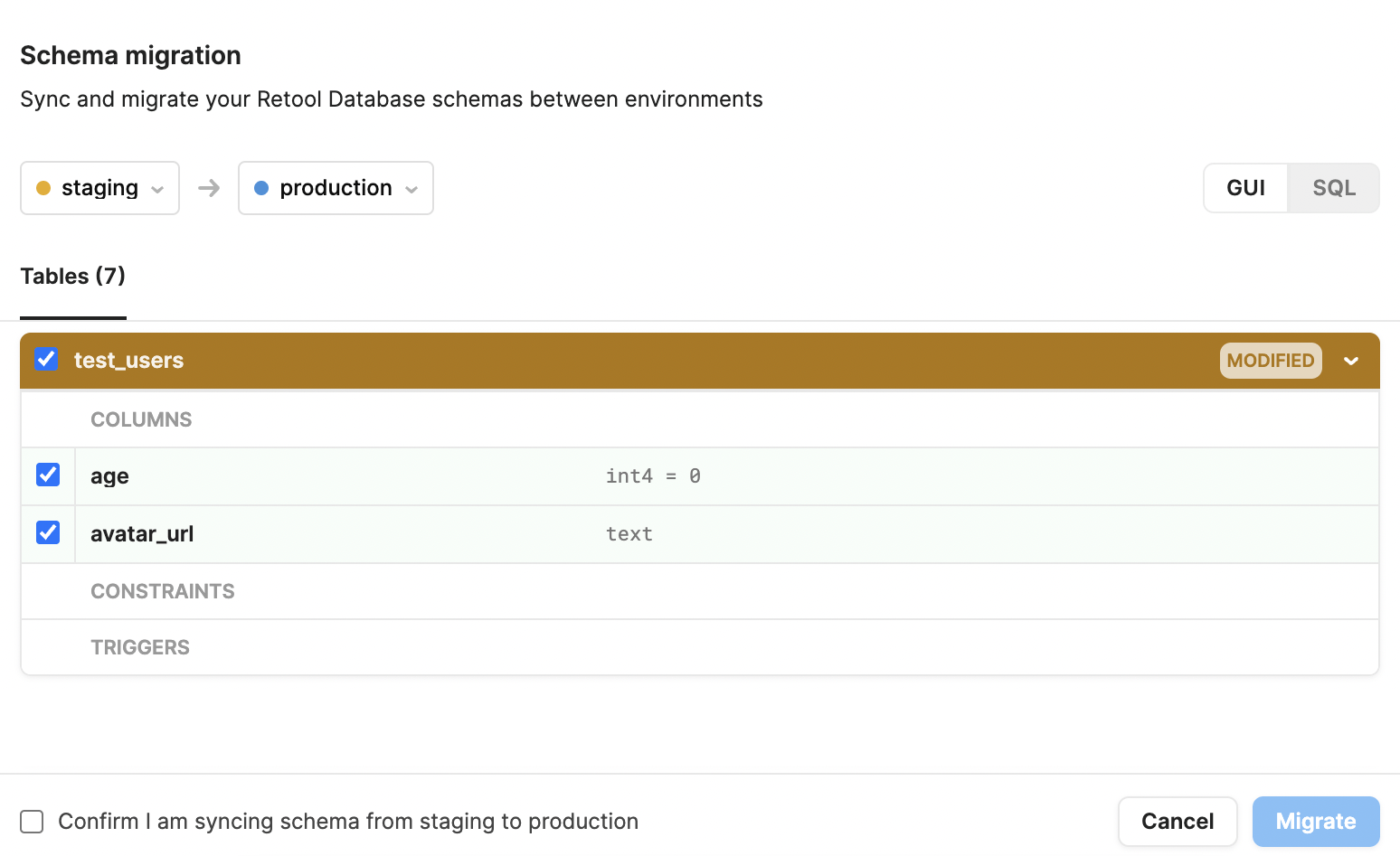Image resolution: width=1400 pixels, height=856 pixels.
Task: Switch to GUI view
Action: (x=1245, y=188)
